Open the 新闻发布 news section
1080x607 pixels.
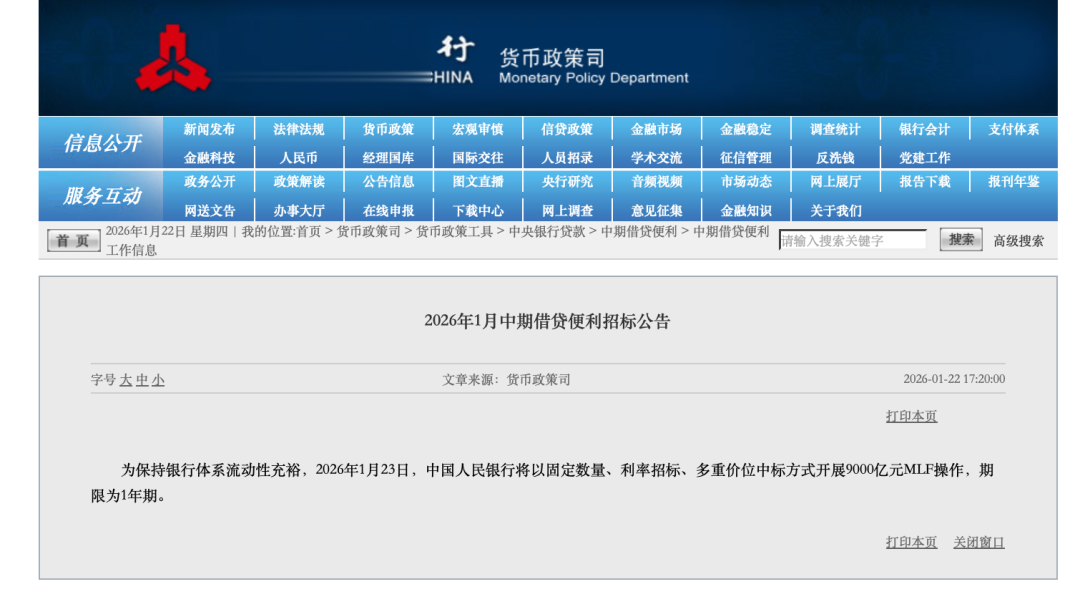tap(209, 128)
